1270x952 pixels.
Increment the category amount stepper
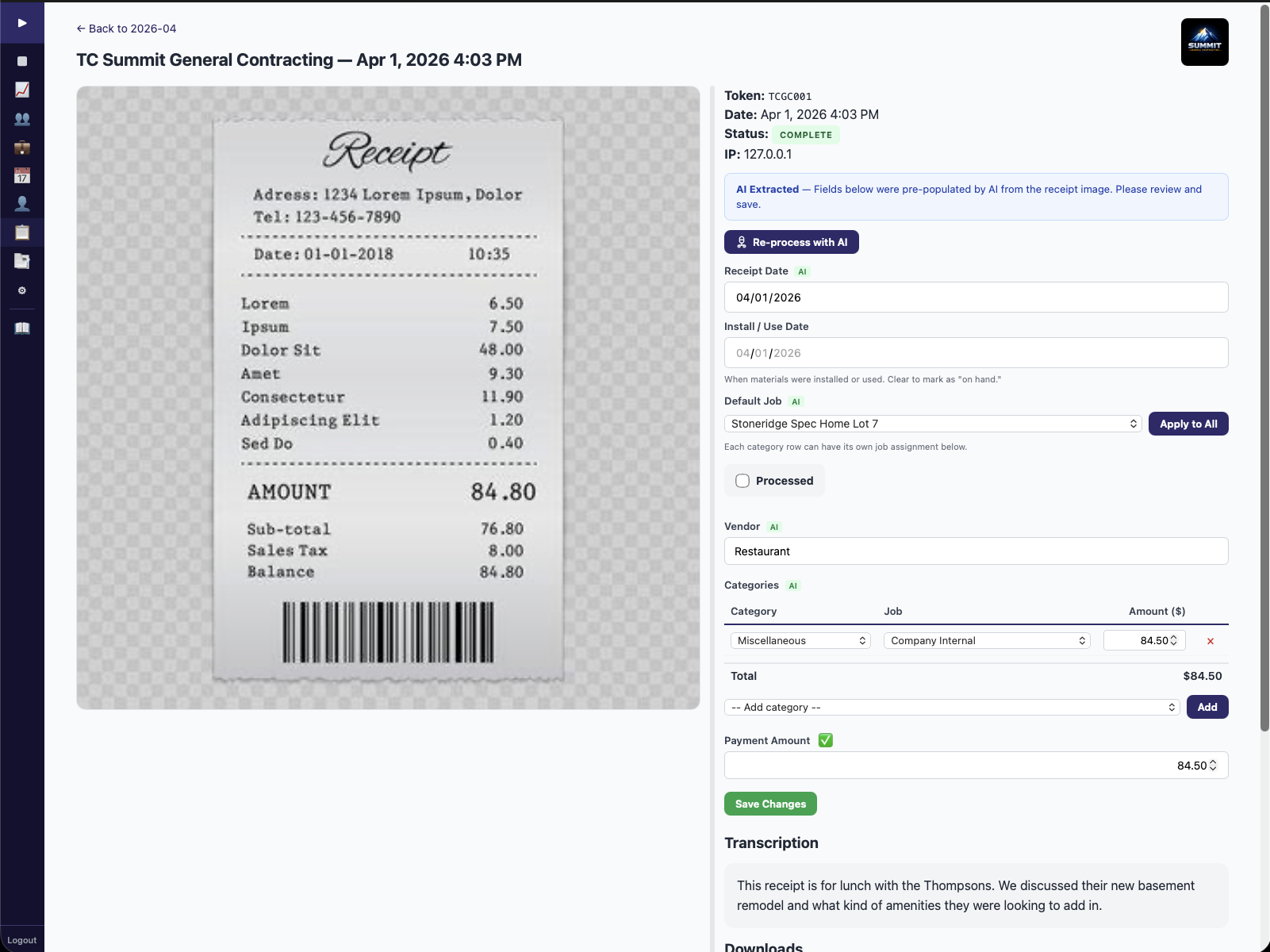1175,636
